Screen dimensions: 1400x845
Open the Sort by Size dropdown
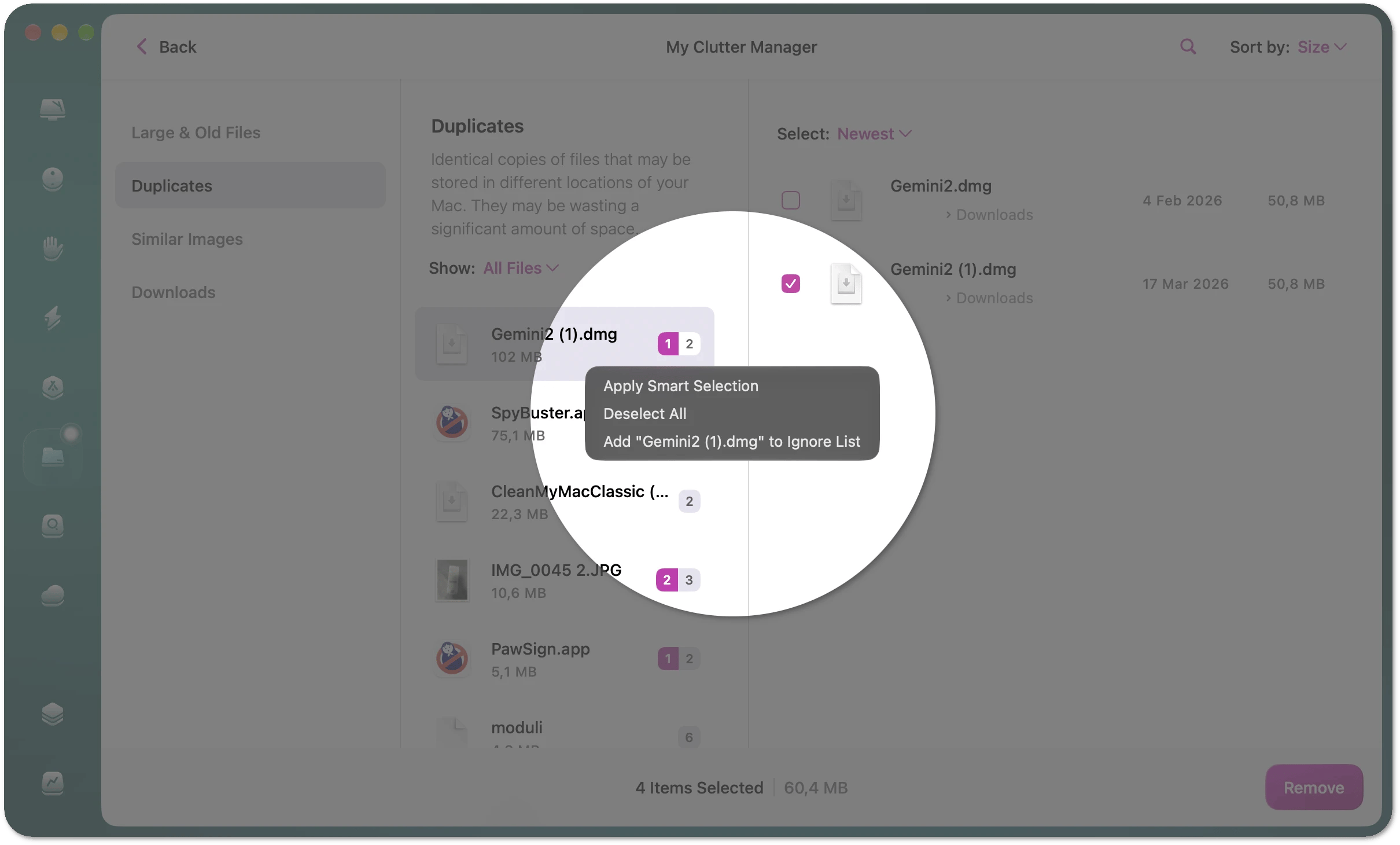[x=1322, y=47]
